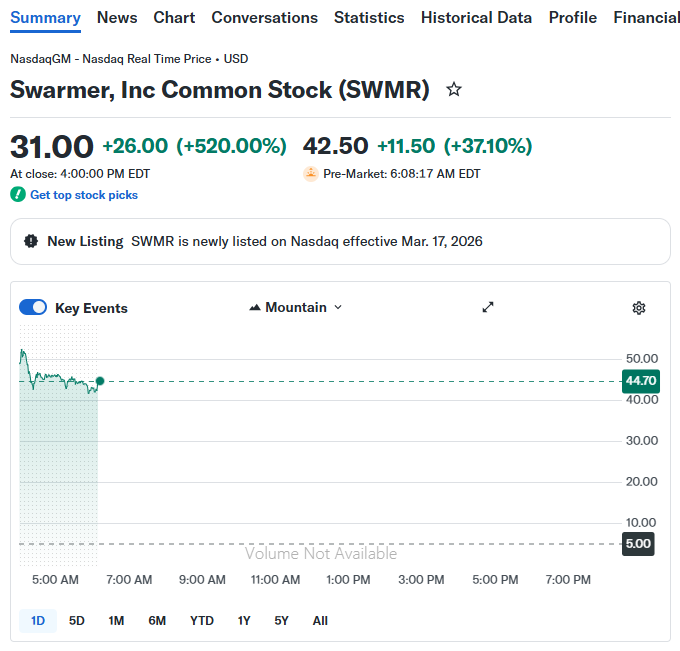Viewport: 680px width, 651px height.
Task: Open chart settings gear icon
Action: point(639,308)
